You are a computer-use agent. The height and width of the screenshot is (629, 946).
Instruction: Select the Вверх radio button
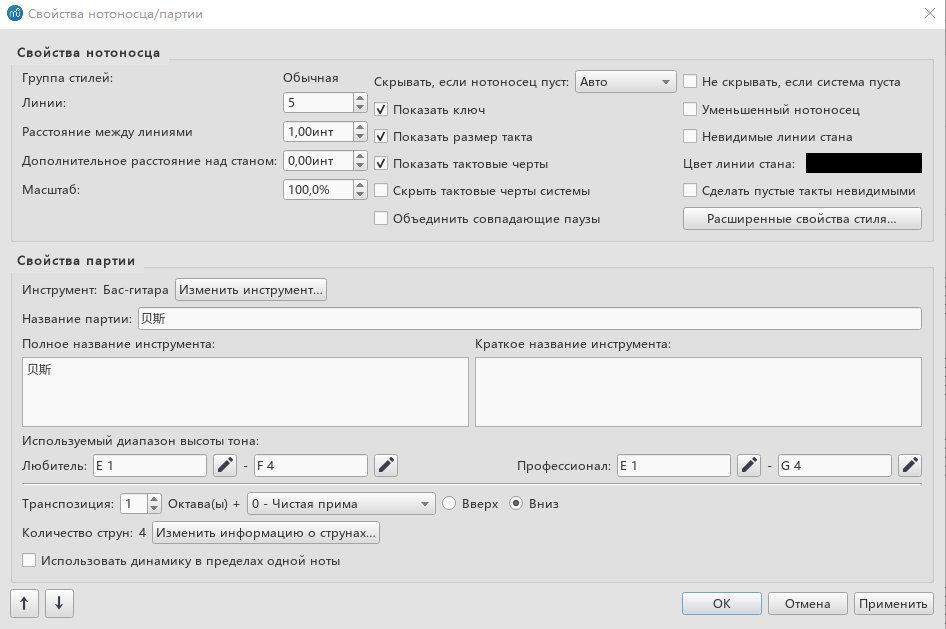[x=449, y=503]
